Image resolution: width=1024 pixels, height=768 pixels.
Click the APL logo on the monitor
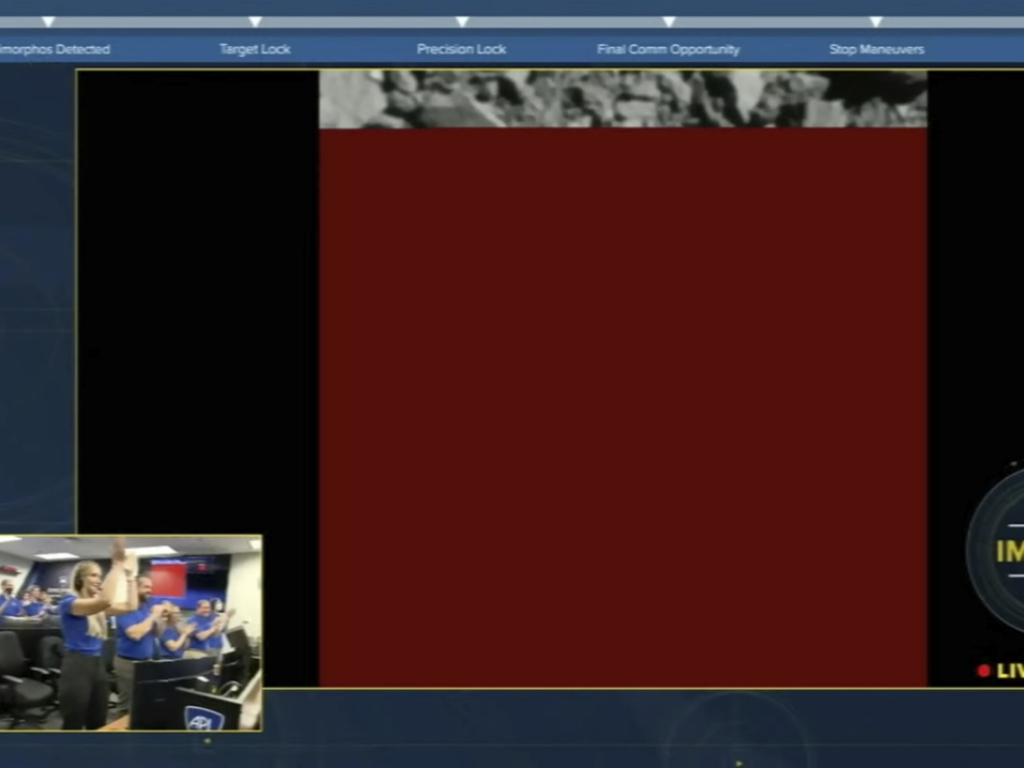[x=204, y=716]
